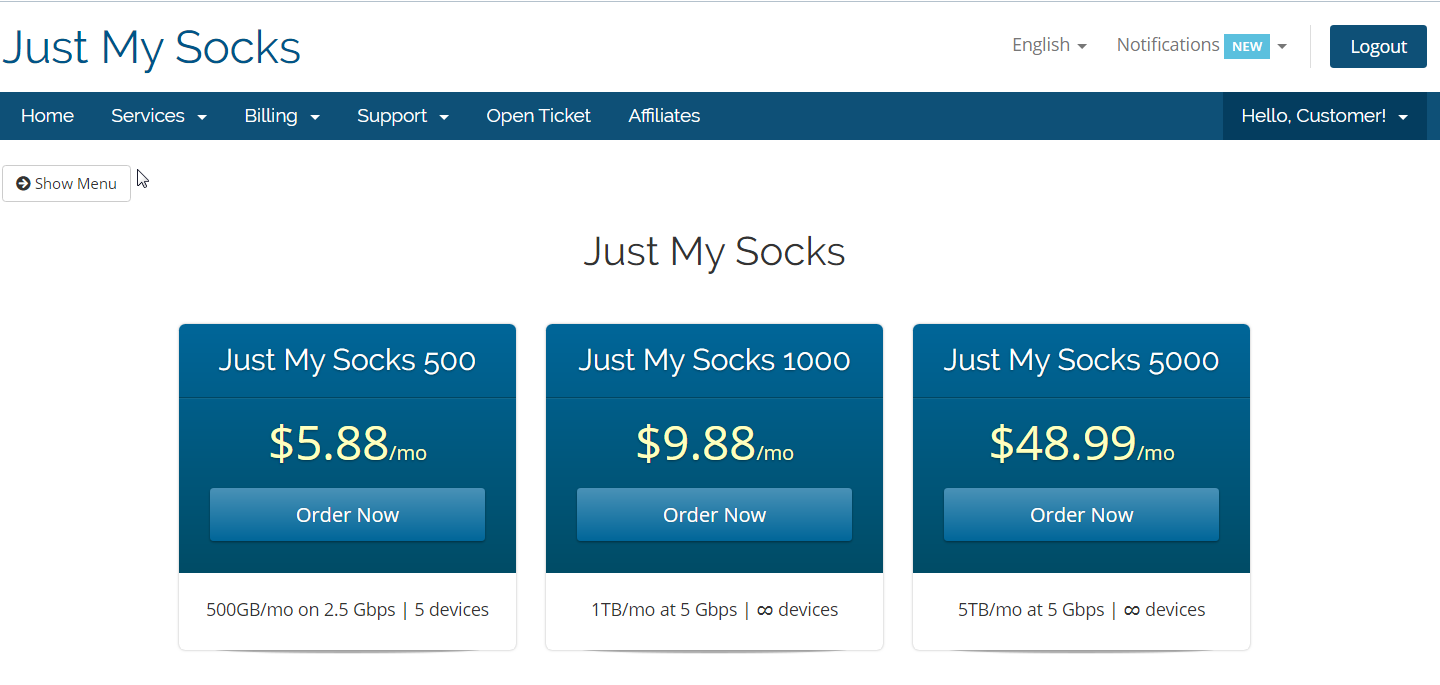Click the Just My Socks site logo

(x=152, y=47)
